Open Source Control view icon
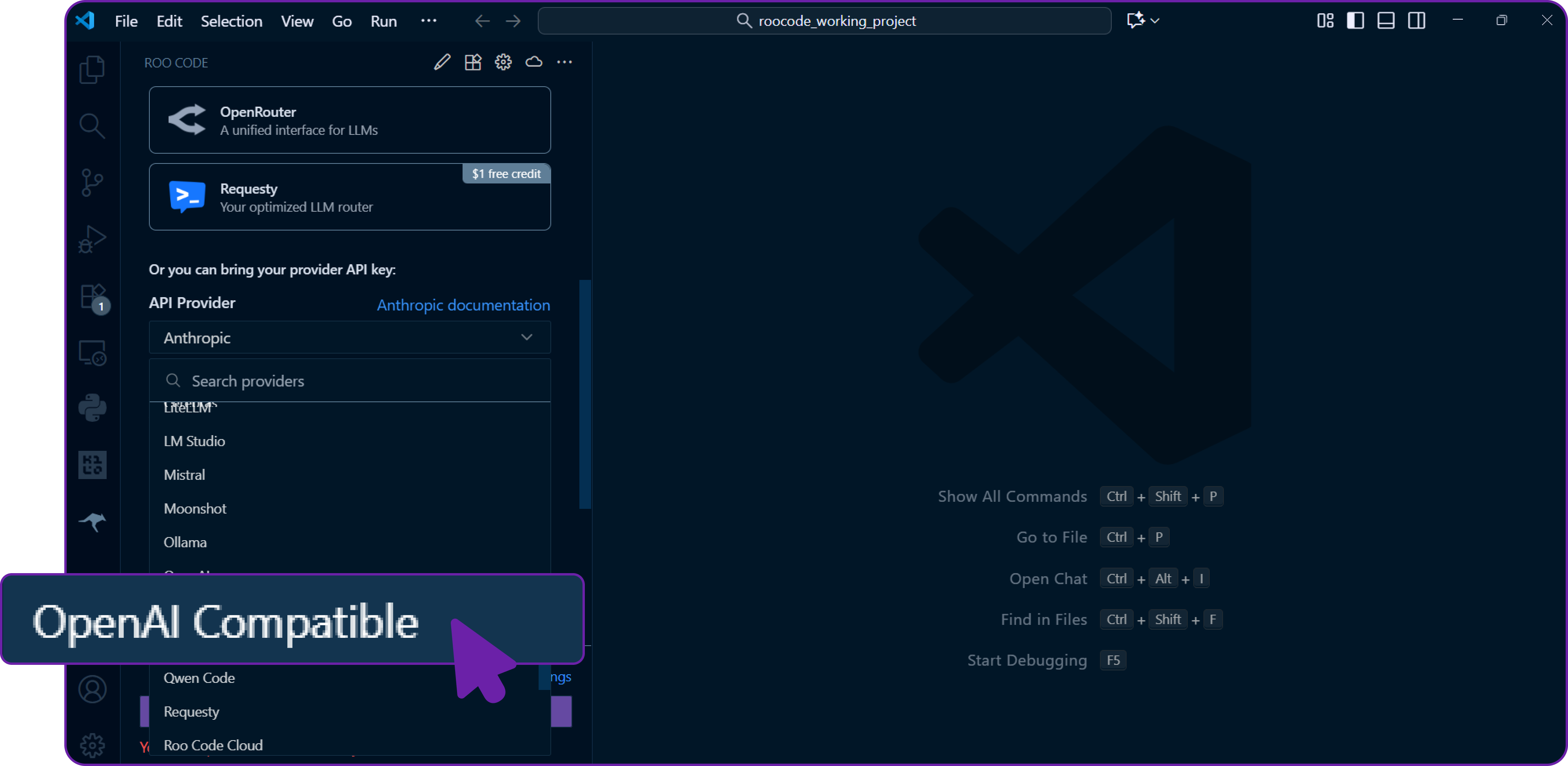The width and height of the screenshot is (1568, 766). [x=92, y=182]
